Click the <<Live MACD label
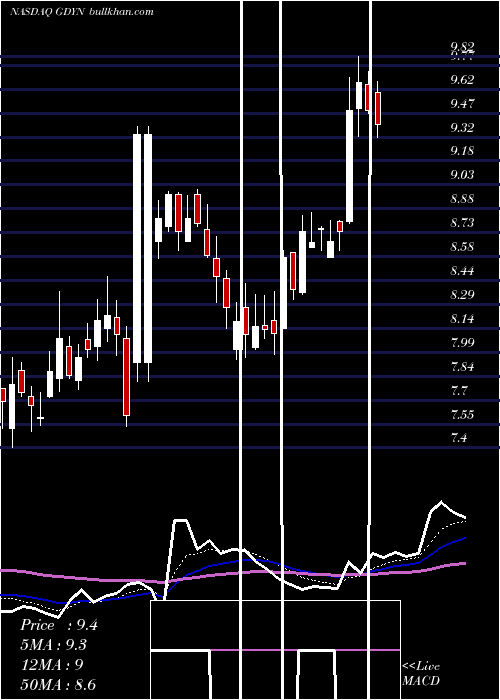The image size is (500, 700). 421,673
